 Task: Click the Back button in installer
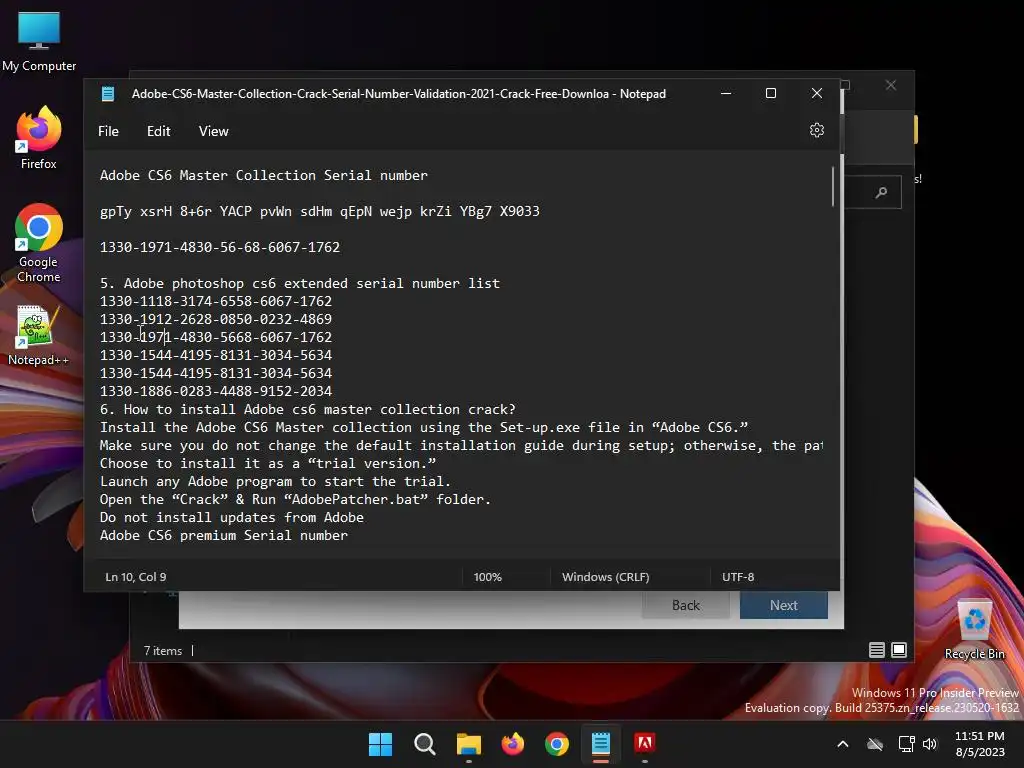686,605
